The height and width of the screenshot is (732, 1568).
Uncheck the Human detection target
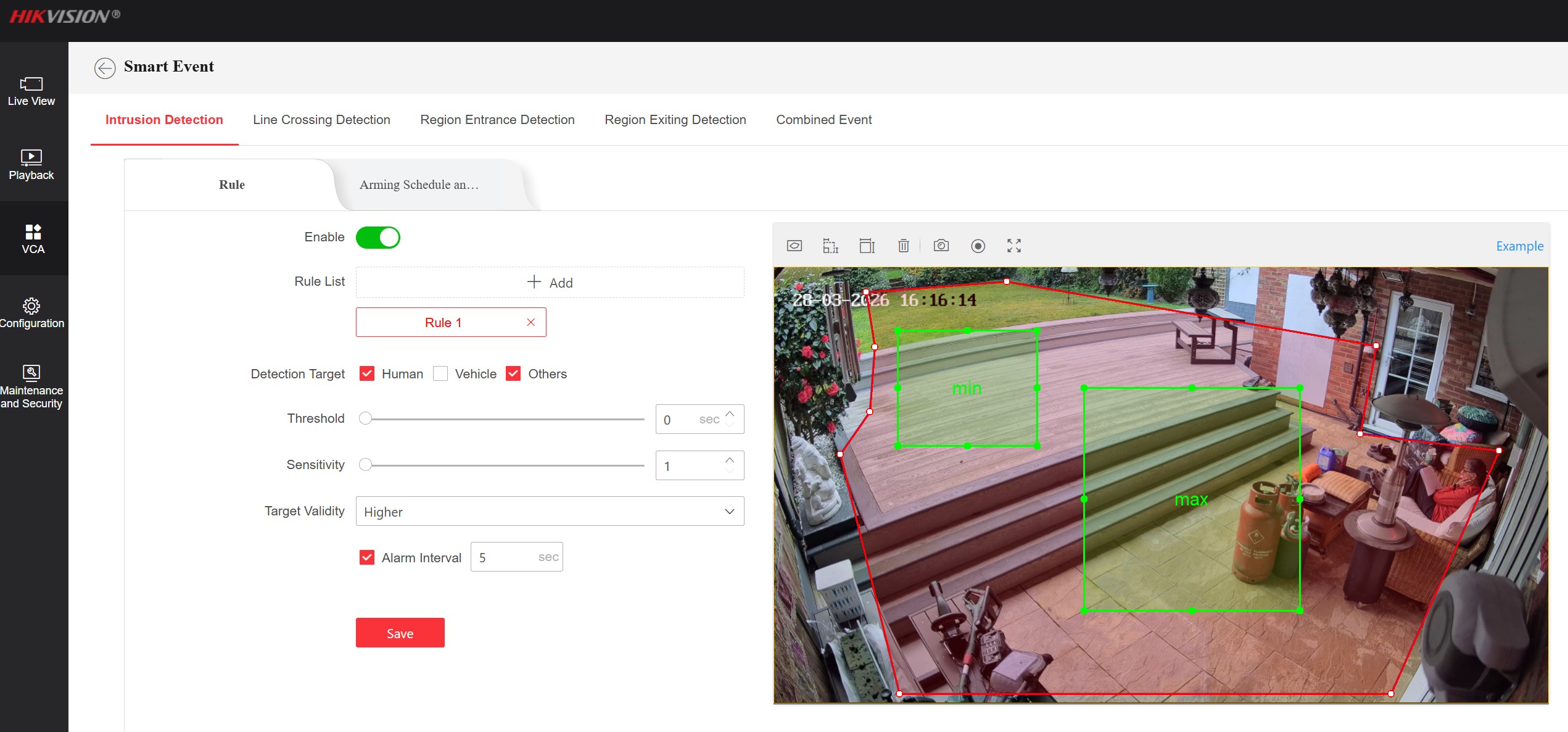[367, 373]
